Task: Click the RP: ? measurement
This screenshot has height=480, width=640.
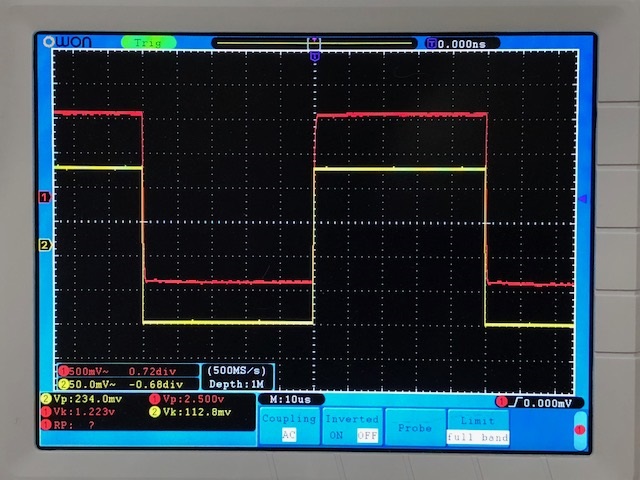Action: (68, 425)
